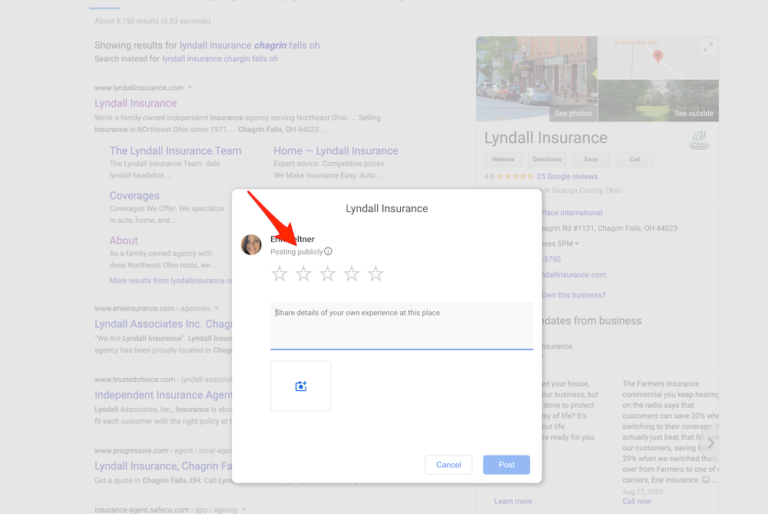Viewport: 768px width, 514px height.
Task: Click the info icon beside Posting publicly
Action: coord(328,252)
